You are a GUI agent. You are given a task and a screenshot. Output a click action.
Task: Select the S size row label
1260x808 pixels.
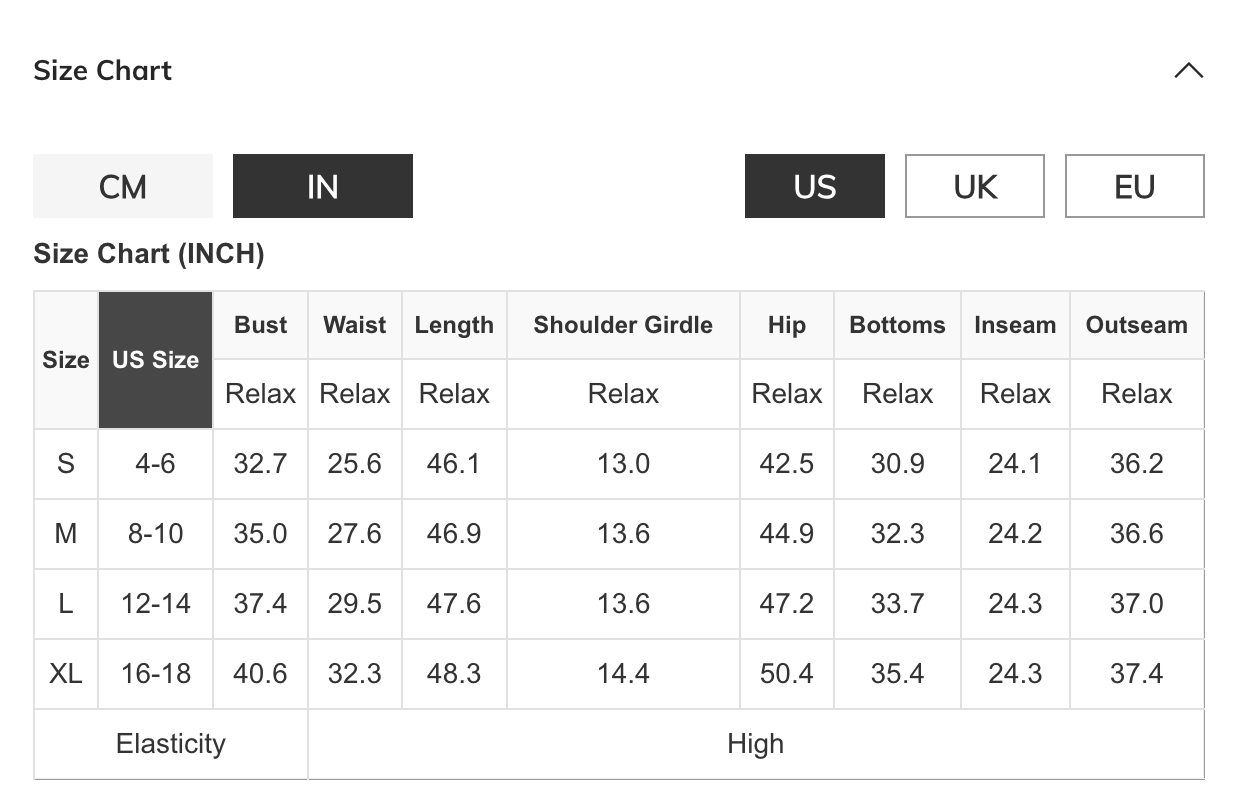tap(66, 464)
